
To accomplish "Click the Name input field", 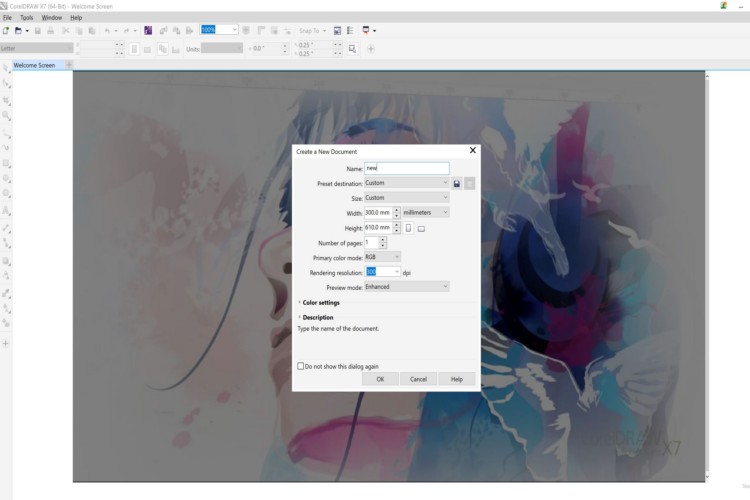I will pos(407,168).
